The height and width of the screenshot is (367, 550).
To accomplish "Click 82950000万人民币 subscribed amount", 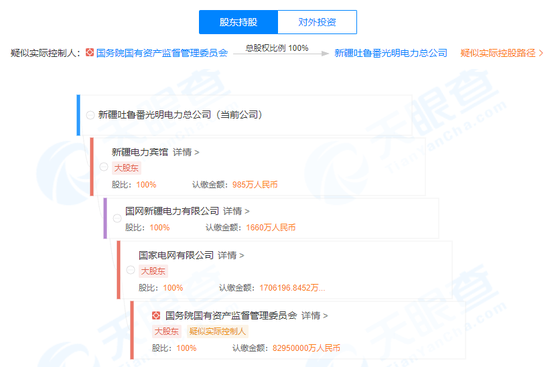I will click(x=306, y=348).
